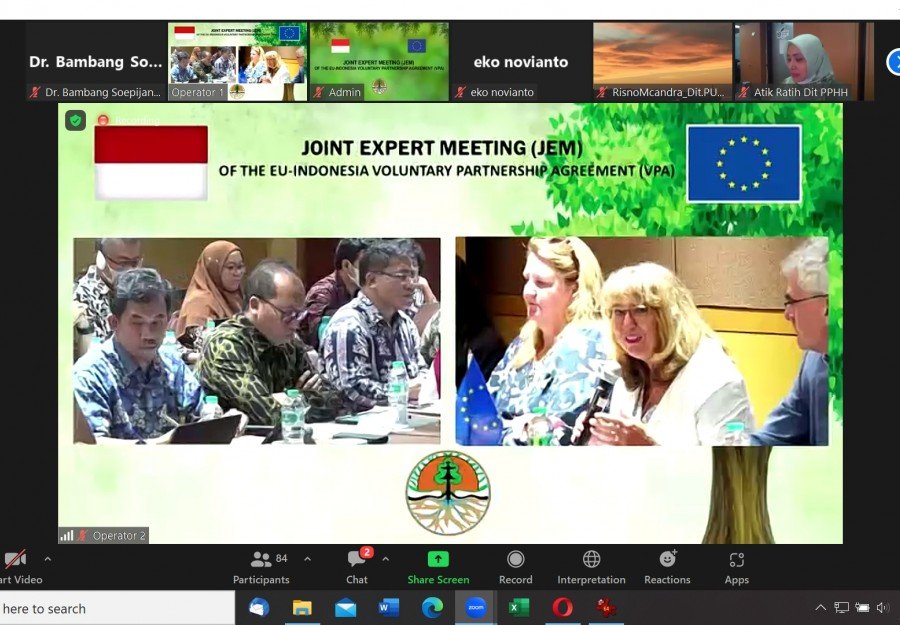
Task: Click the forestry ministry tree logo
Action: point(448,492)
